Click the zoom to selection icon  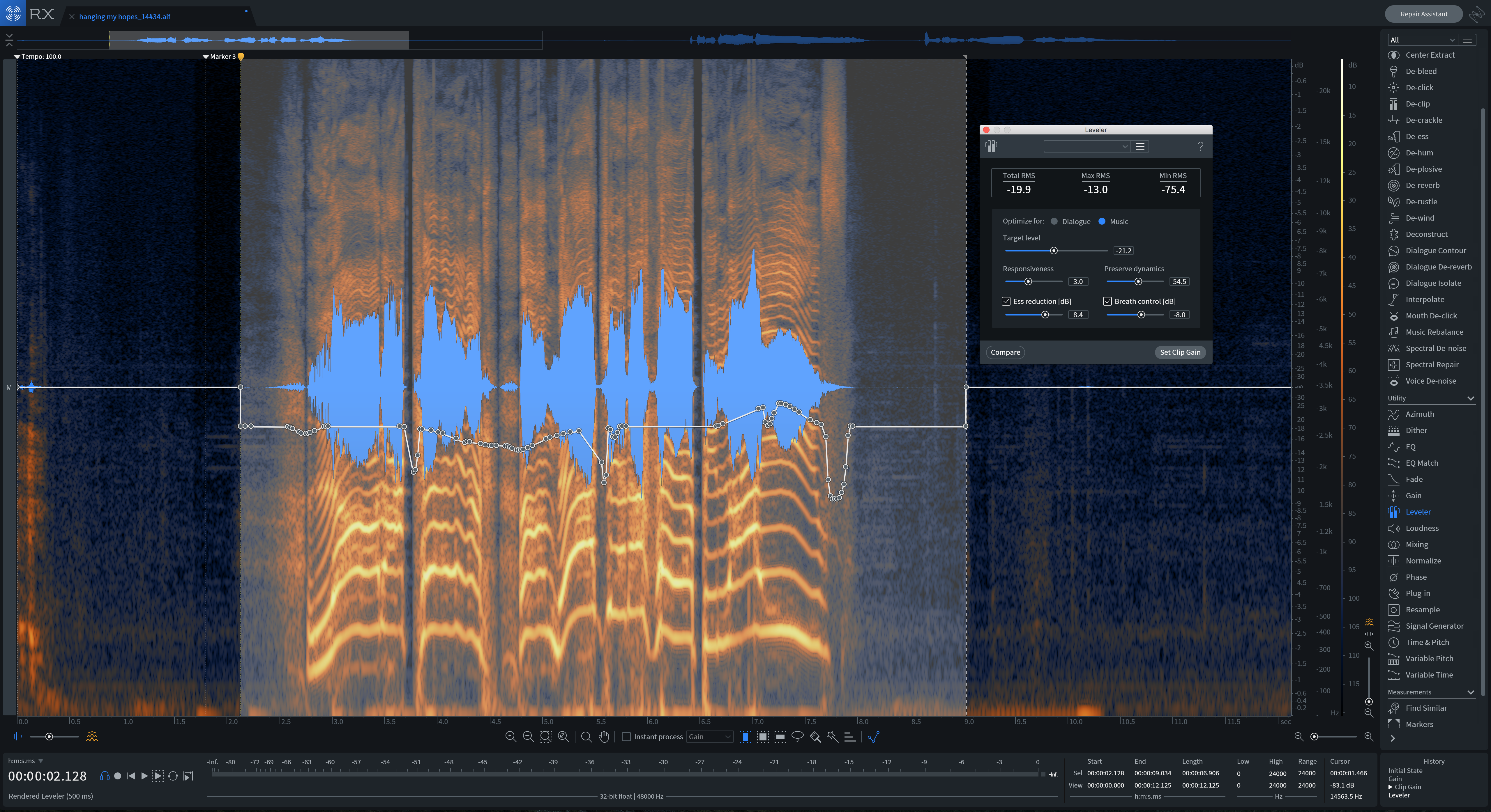pos(546,736)
